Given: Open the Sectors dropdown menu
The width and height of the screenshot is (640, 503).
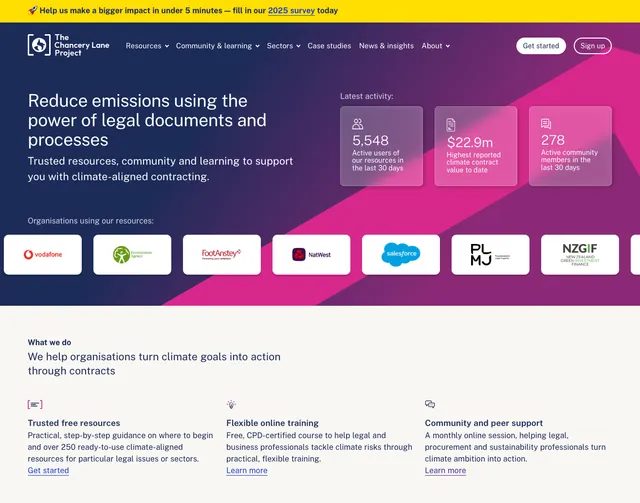Looking at the screenshot, I should [x=283, y=46].
